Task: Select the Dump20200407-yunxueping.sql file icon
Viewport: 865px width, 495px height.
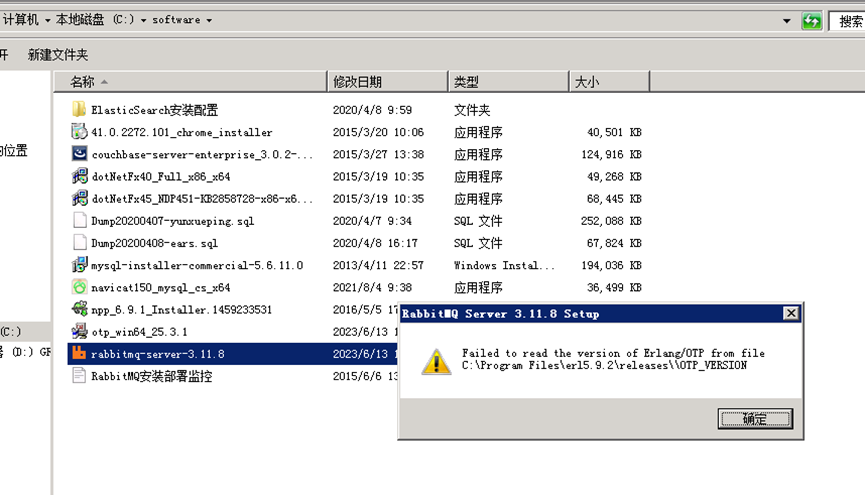Action: (x=79, y=220)
